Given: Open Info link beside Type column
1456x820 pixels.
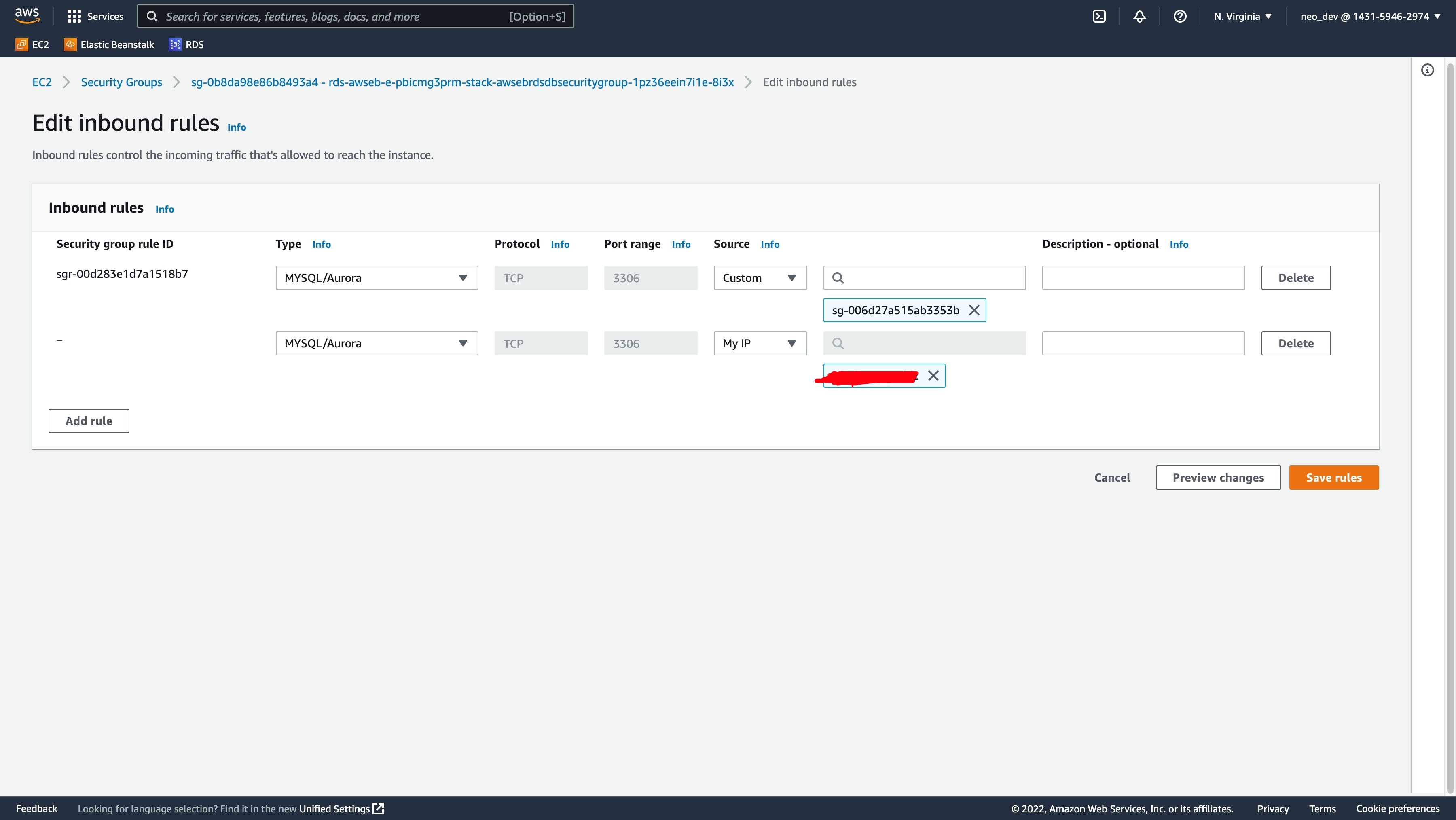Looking at the screenshot, I should pyautogui.click(x=322, y=244).
